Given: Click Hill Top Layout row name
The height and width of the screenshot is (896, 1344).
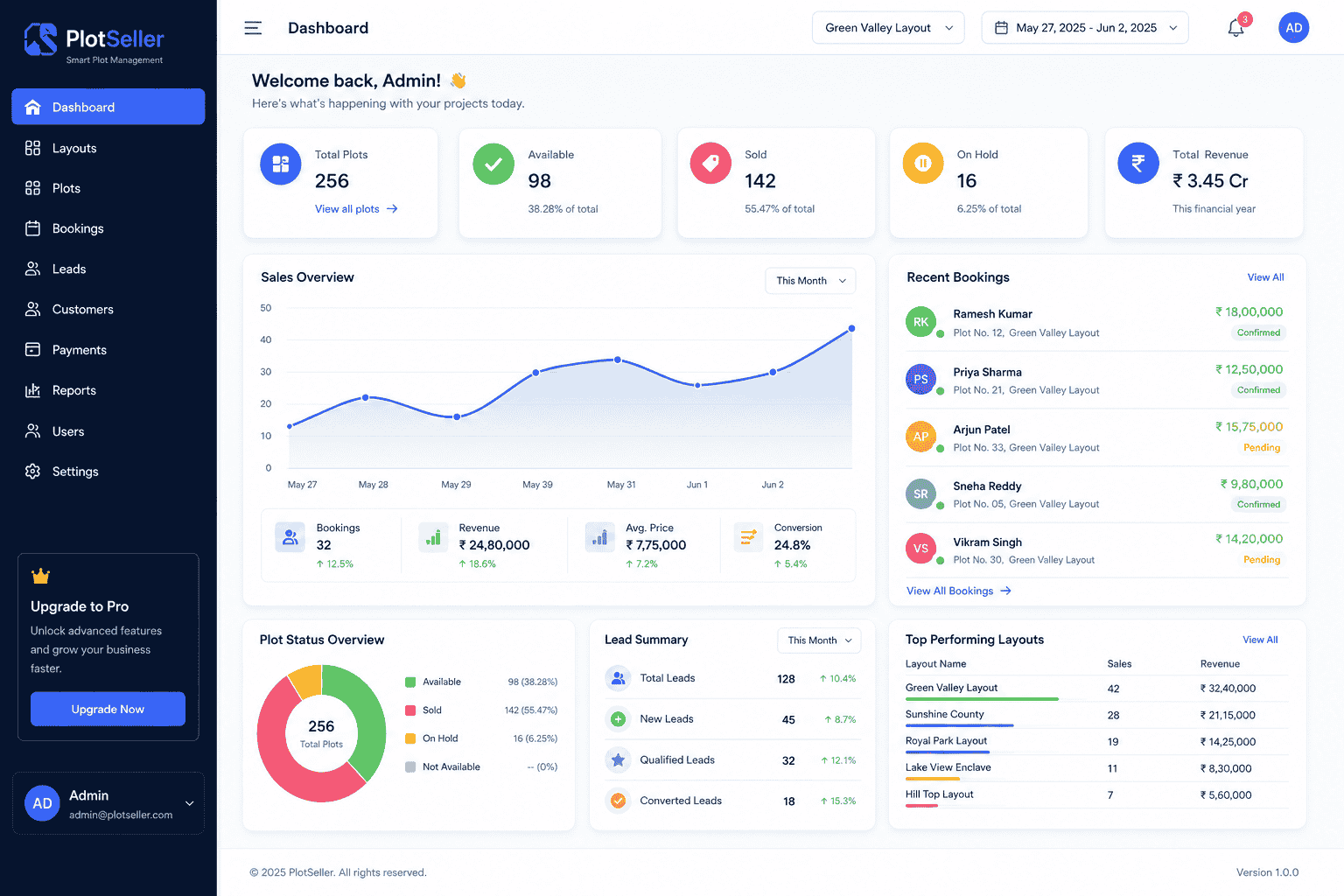Looking at the screenshot, I should [939, 794].
